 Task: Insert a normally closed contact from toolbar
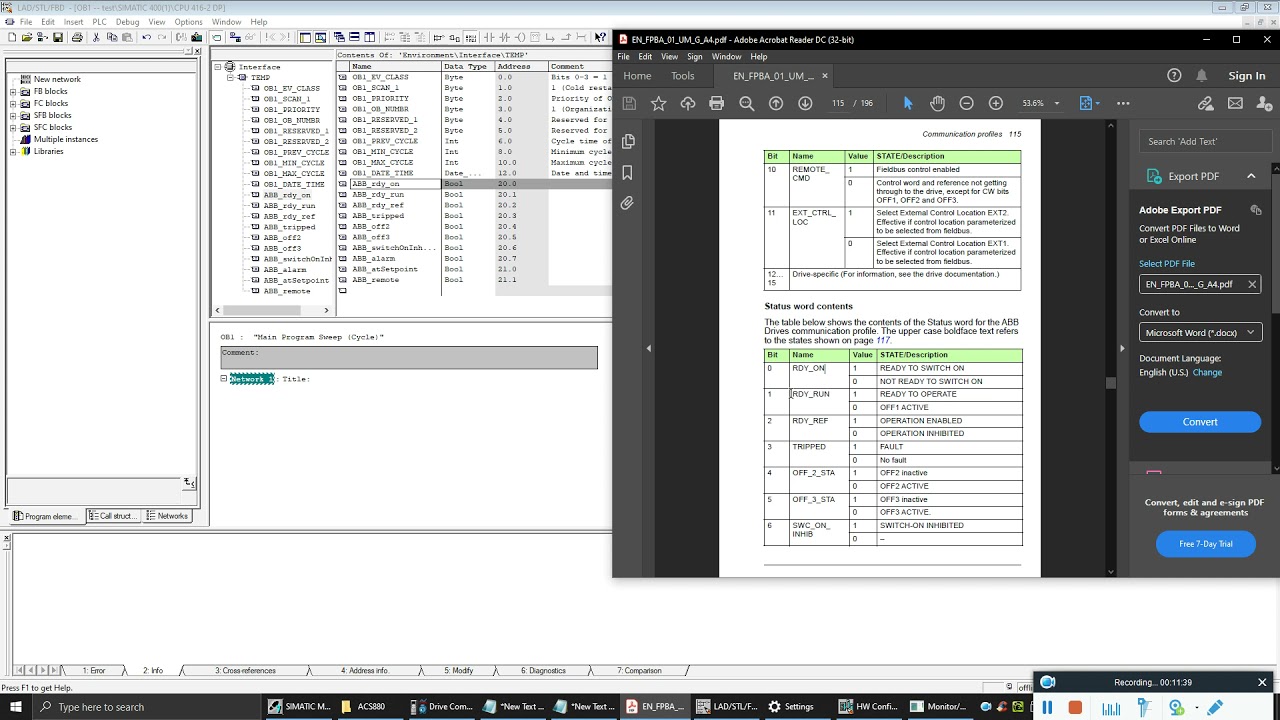505,38
